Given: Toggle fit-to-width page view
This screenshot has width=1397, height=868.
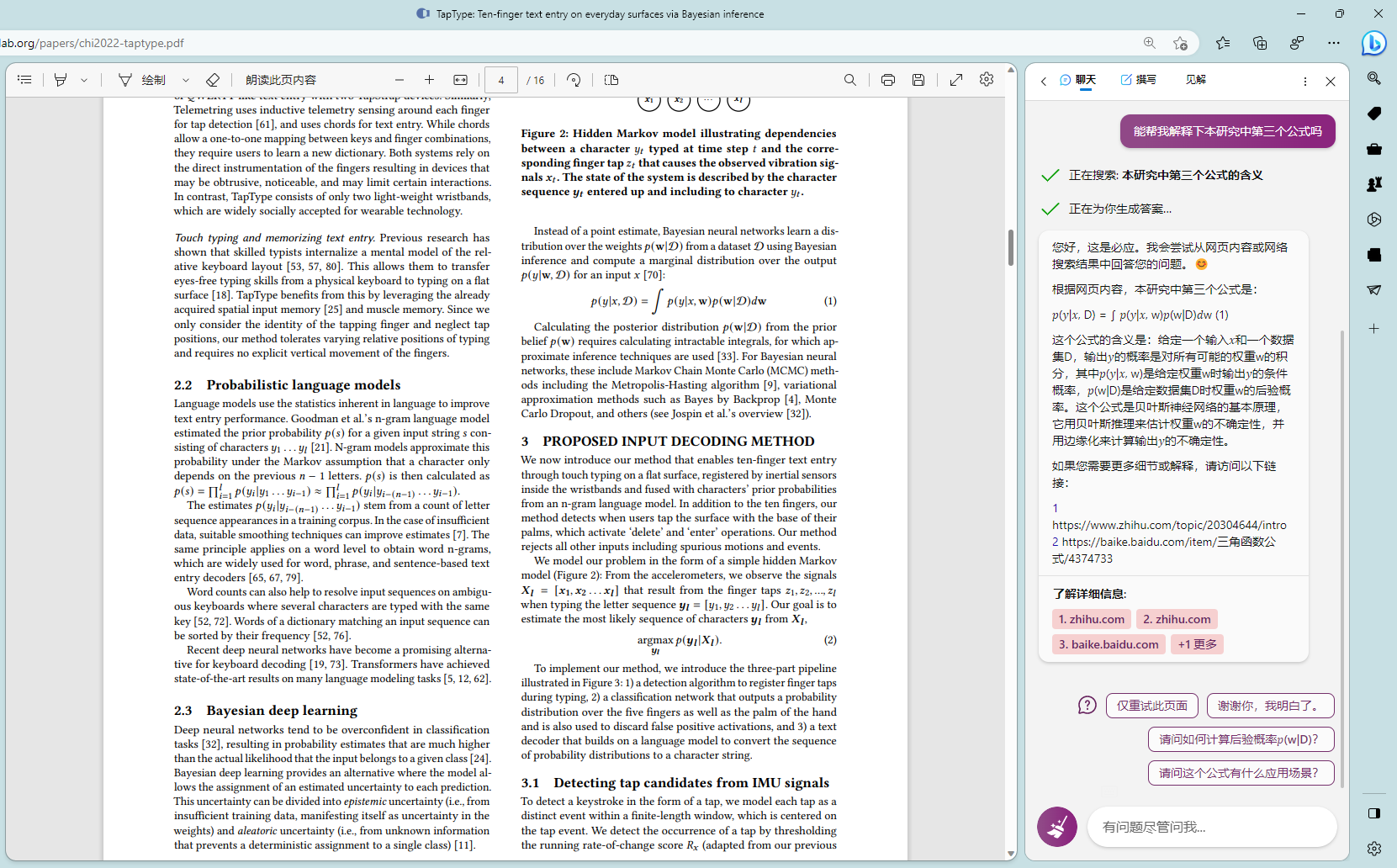Looking at the screenshot, I should (x=460, y=80).
